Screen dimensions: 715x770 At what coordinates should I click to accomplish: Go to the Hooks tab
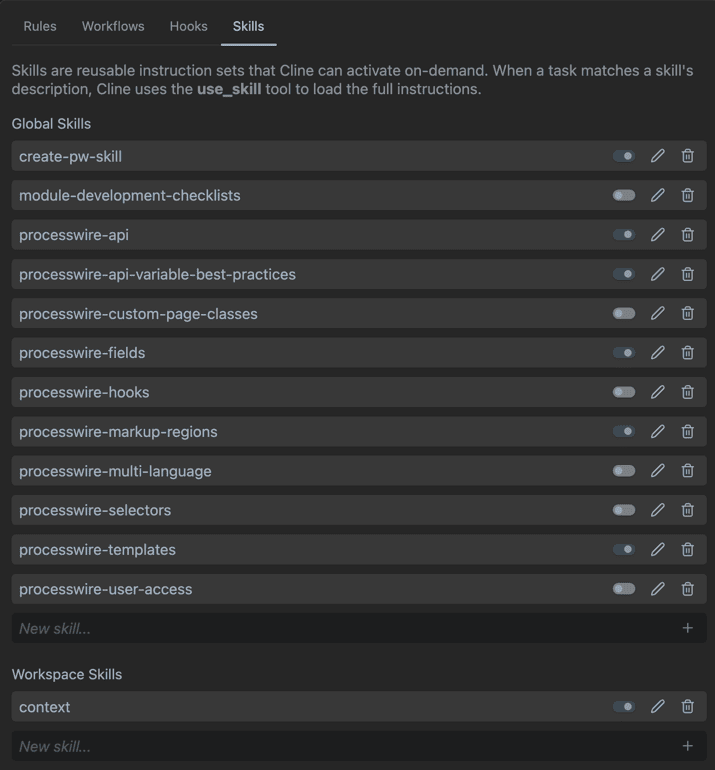pyautogui.click(x=188, y=26)
